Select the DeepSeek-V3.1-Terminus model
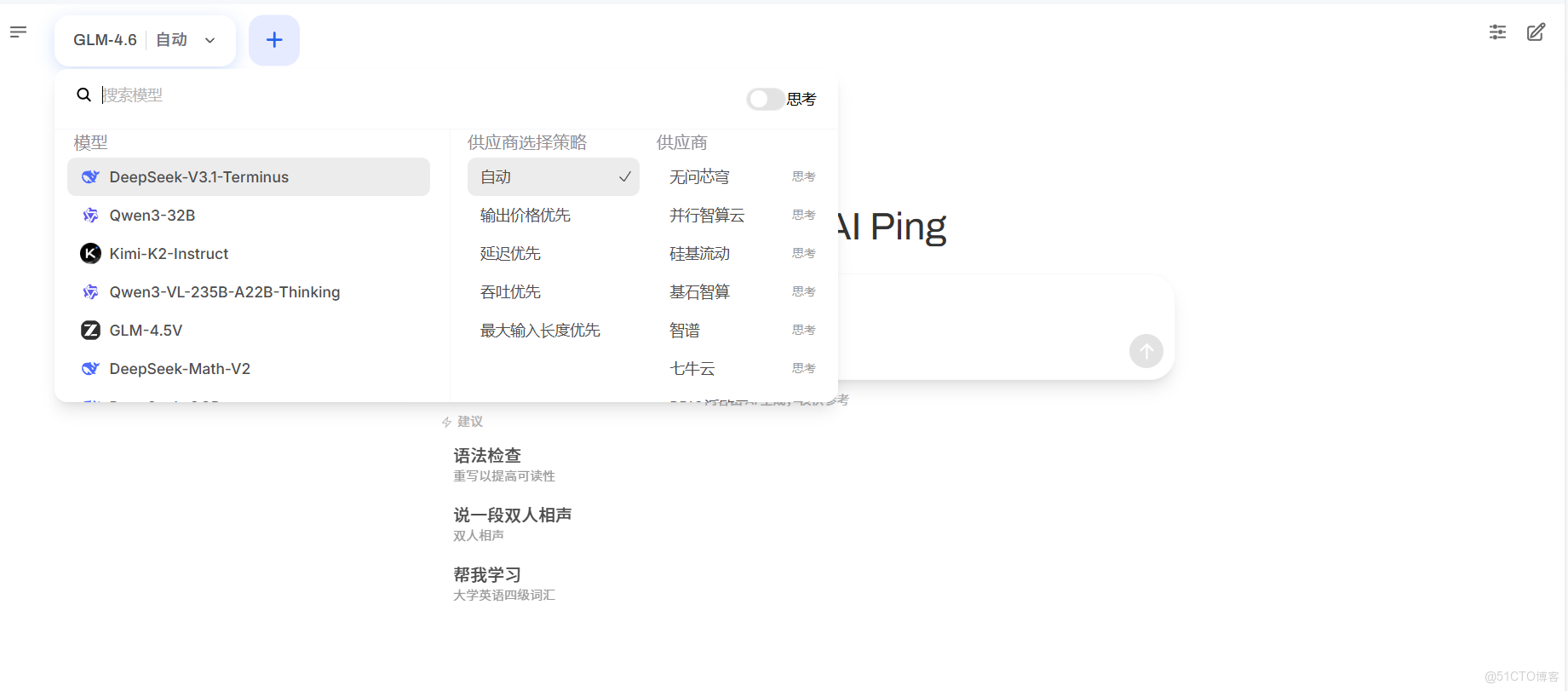 pyautogui.click(x=249, y=177)
